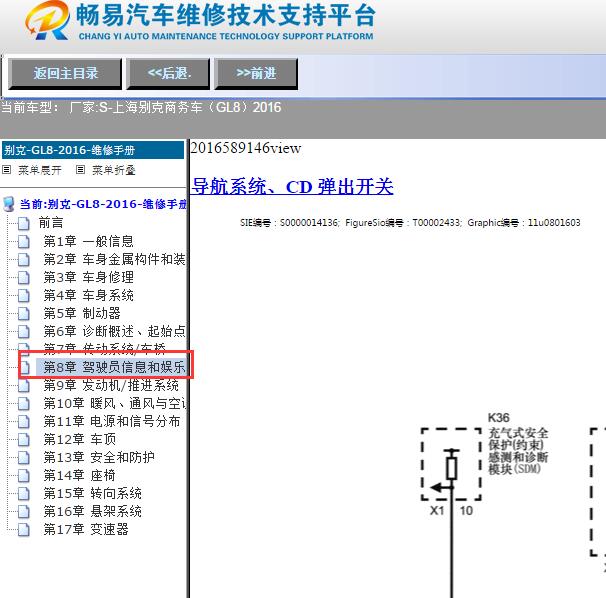Click the page icon beside 第17章
Image resolution: width=606 pixels, height=598 pixels.
(24, 530)
